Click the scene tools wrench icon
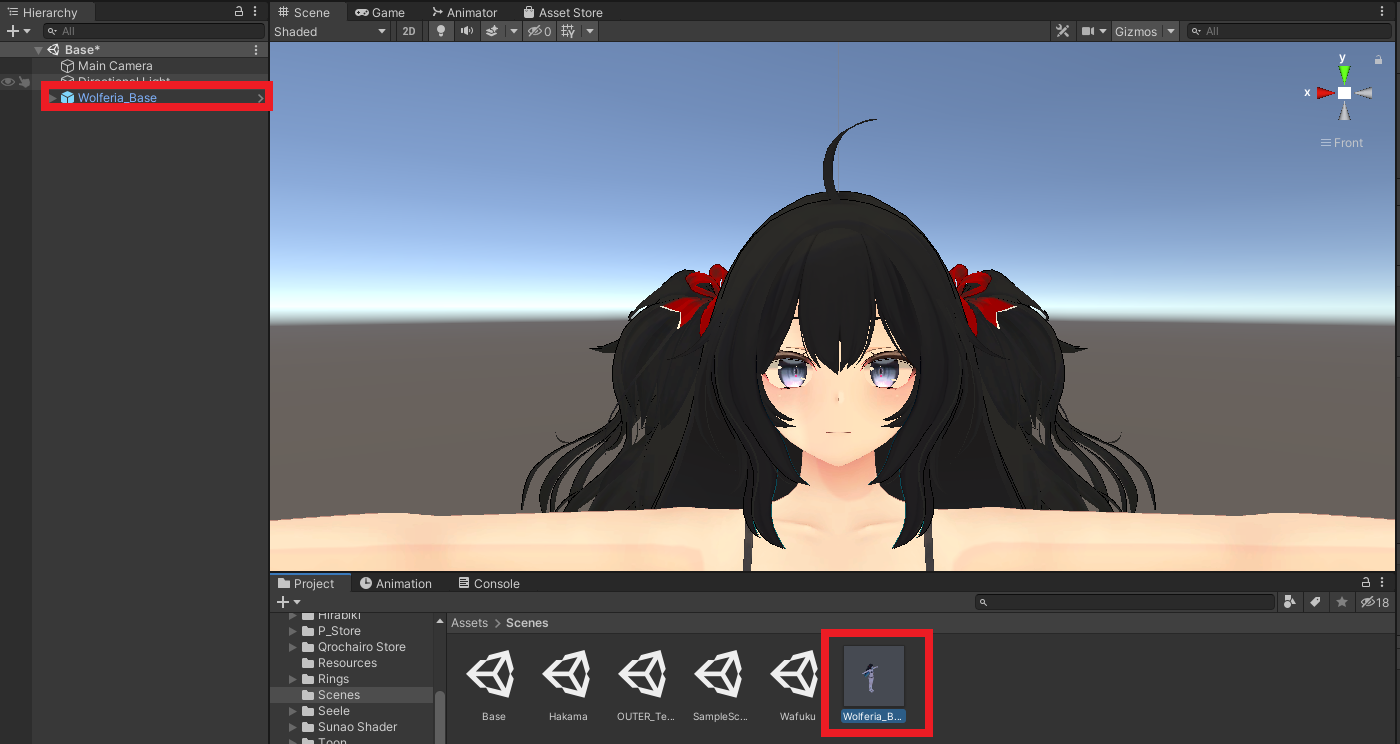 1062,31
